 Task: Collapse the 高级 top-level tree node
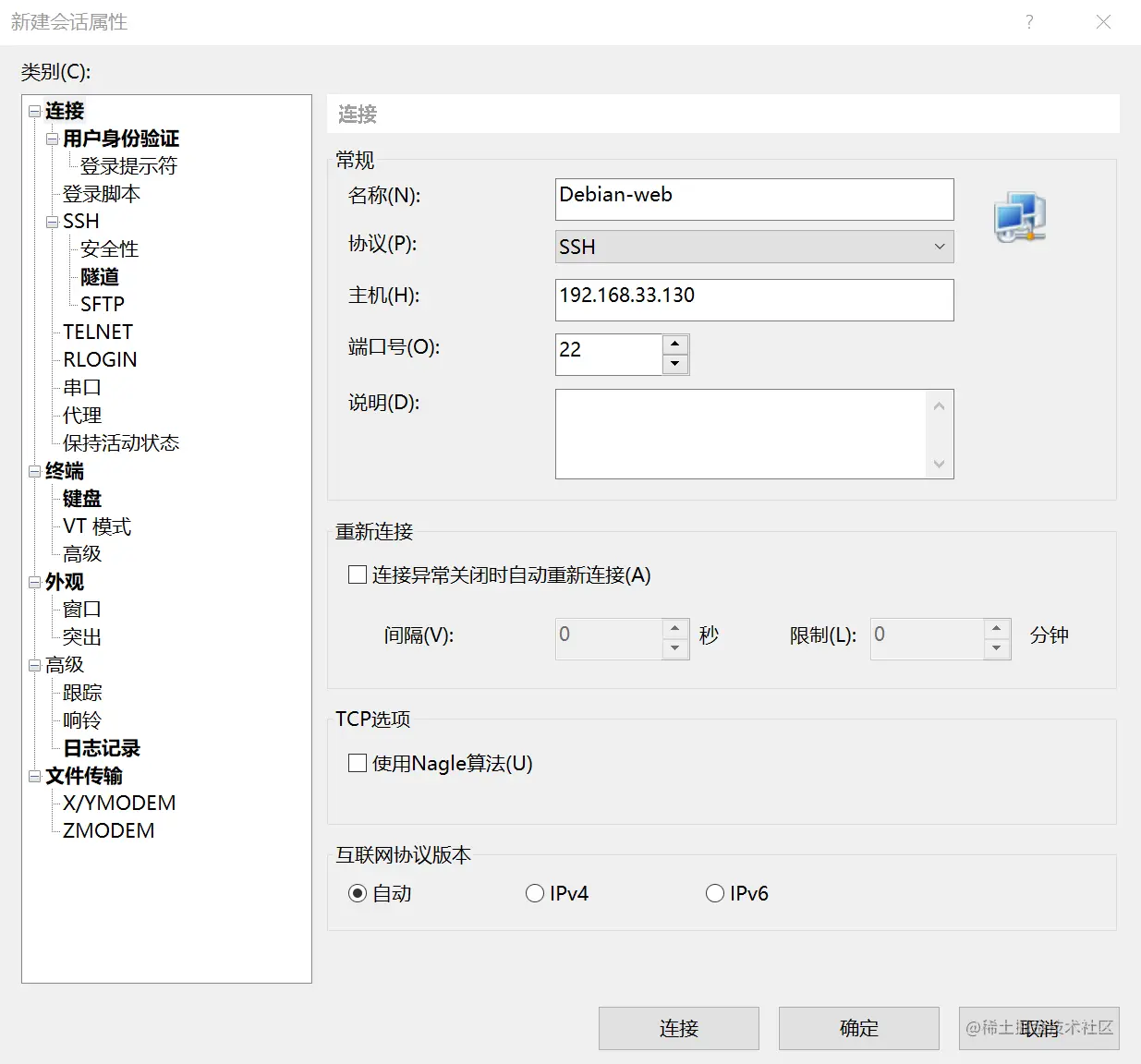(34, 665)
